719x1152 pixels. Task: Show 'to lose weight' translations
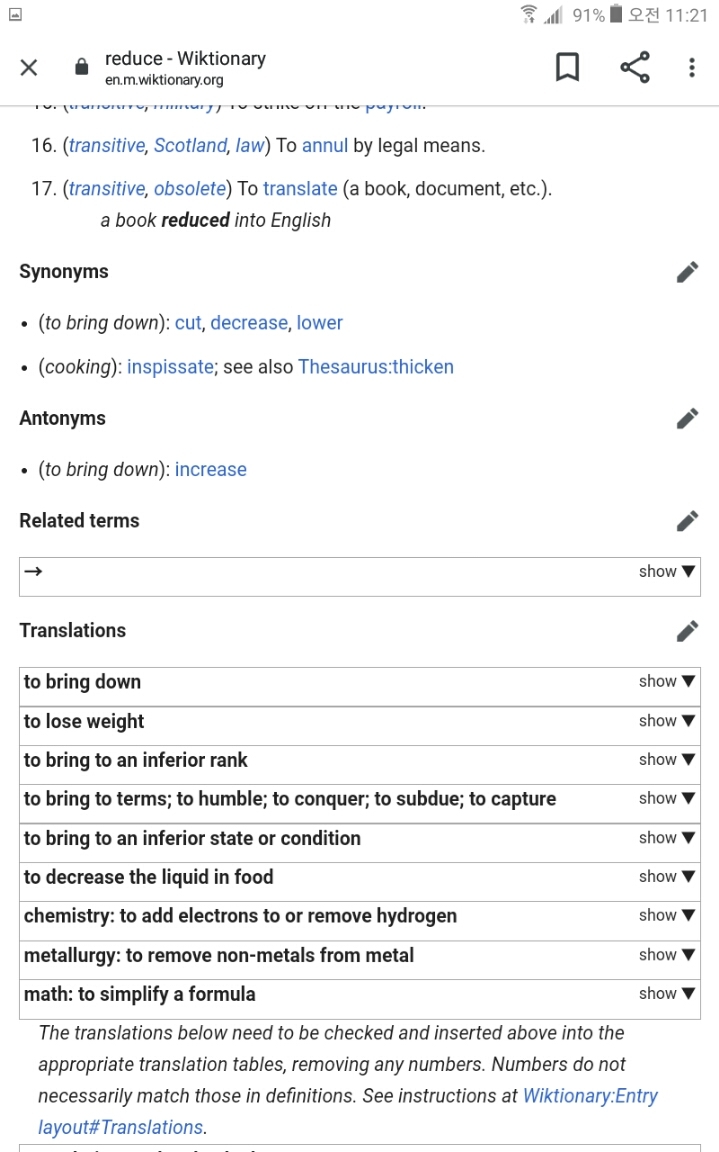click(666, 721)
